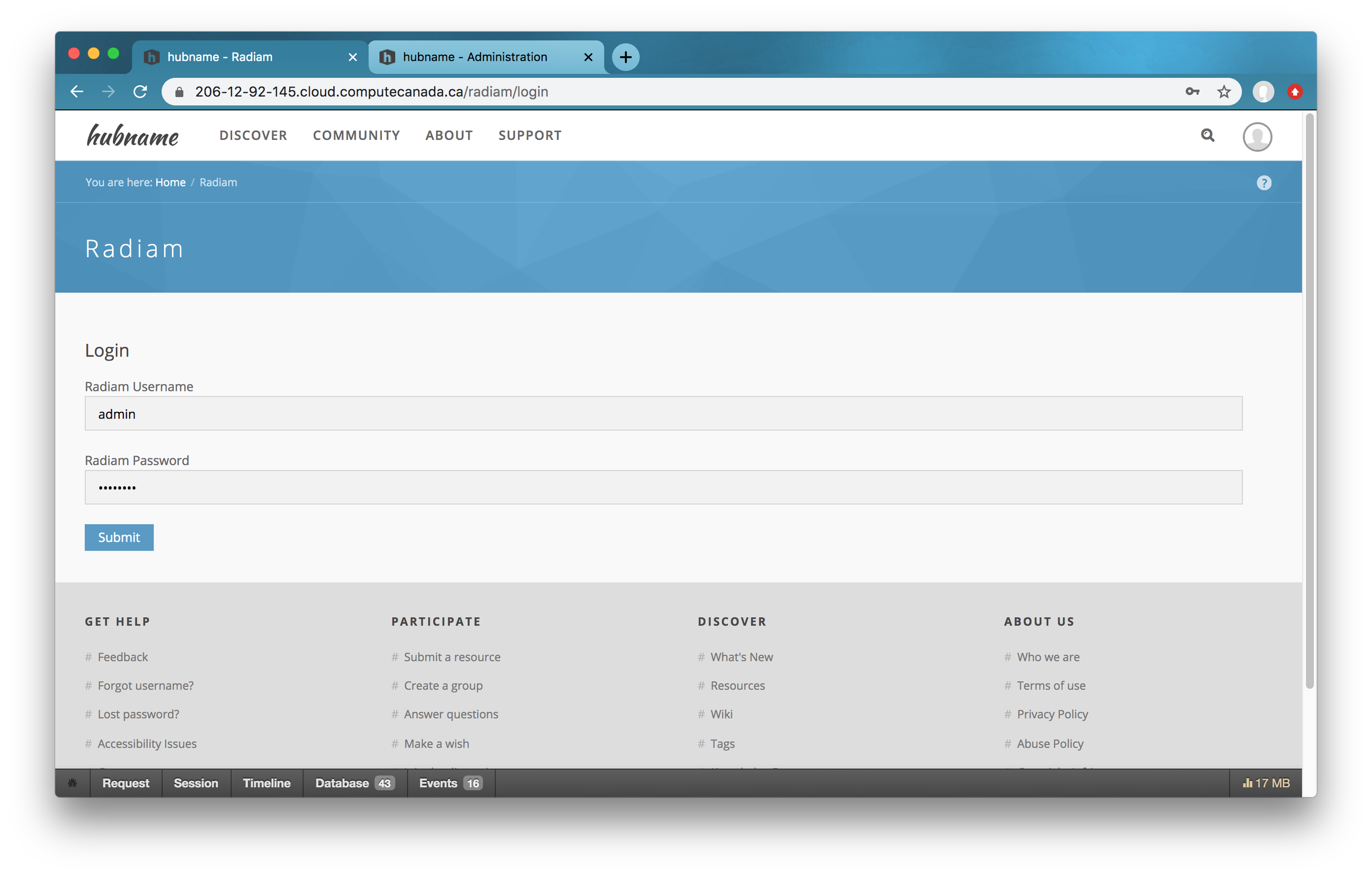The height and width of the screenshot is (876, 1372).
Task: Open a new browser tab
Action: click(626, 57)
